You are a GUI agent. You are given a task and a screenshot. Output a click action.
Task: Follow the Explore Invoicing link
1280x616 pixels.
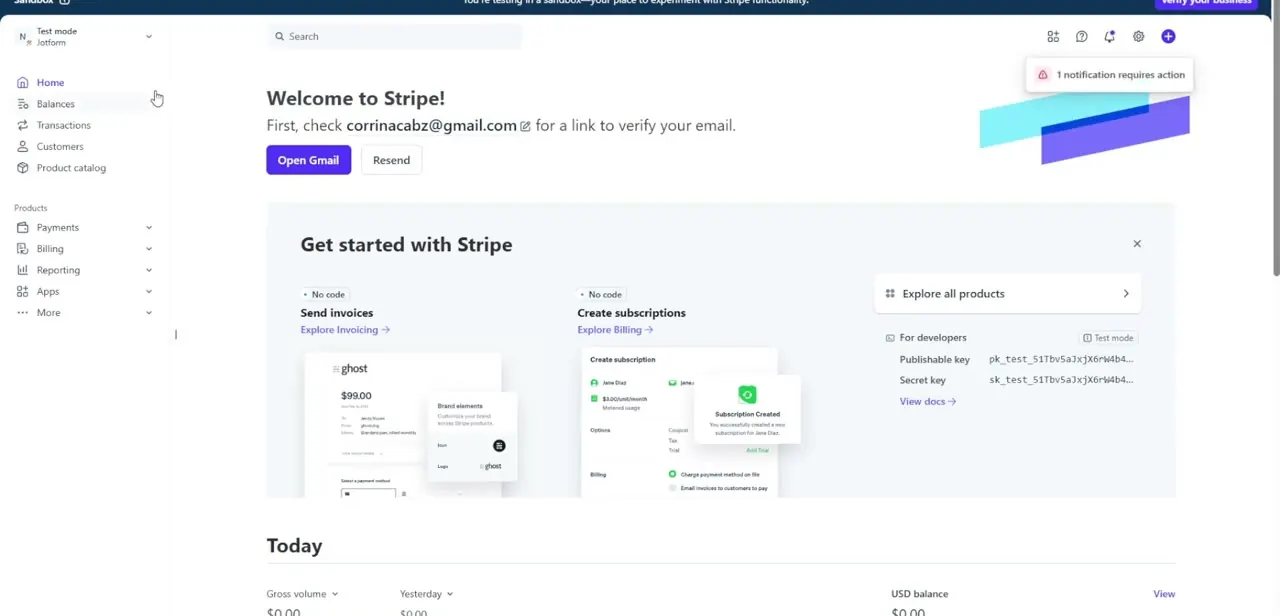[345, 330]
